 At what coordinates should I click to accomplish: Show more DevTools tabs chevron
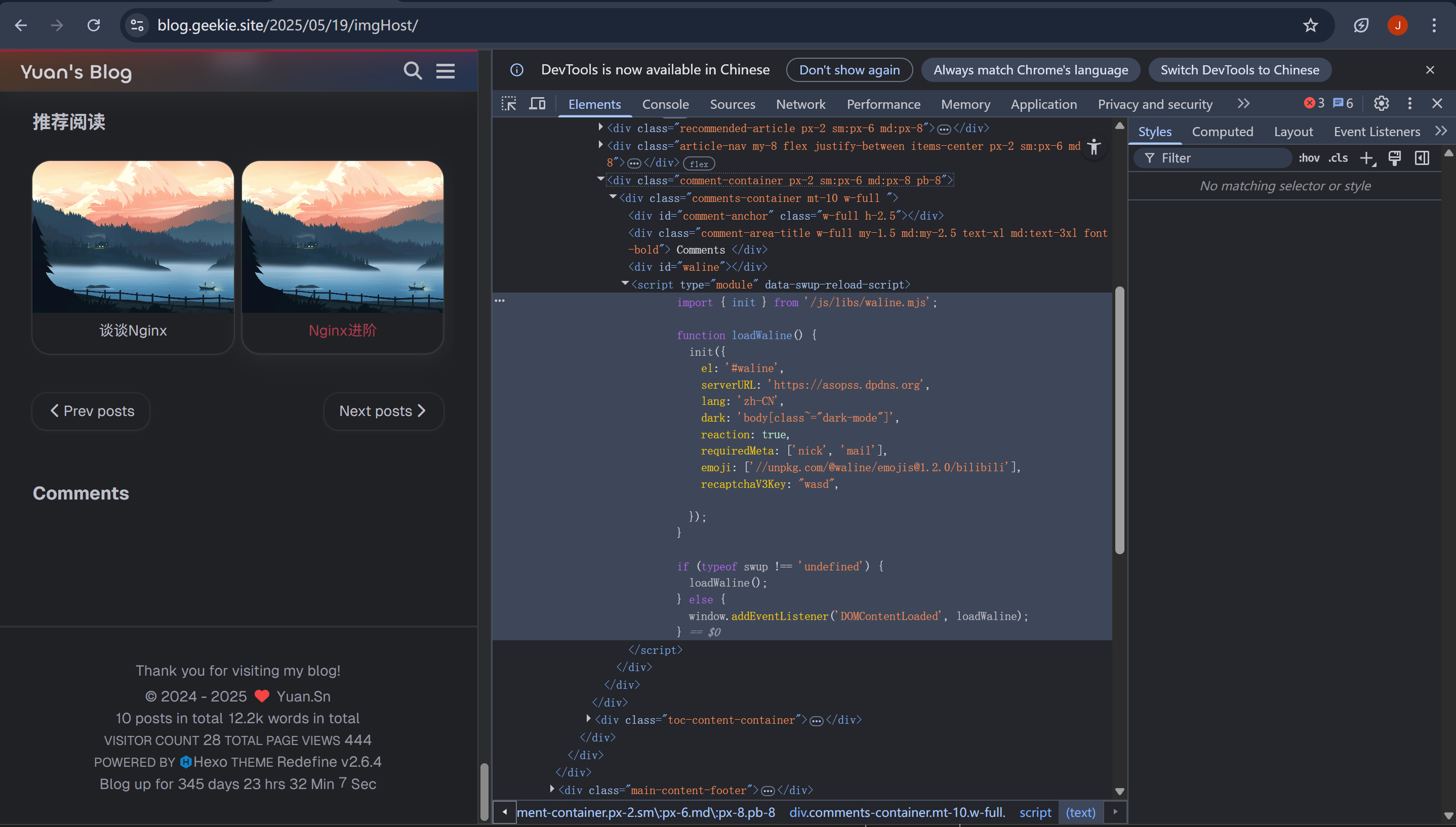pos(1243,103)
